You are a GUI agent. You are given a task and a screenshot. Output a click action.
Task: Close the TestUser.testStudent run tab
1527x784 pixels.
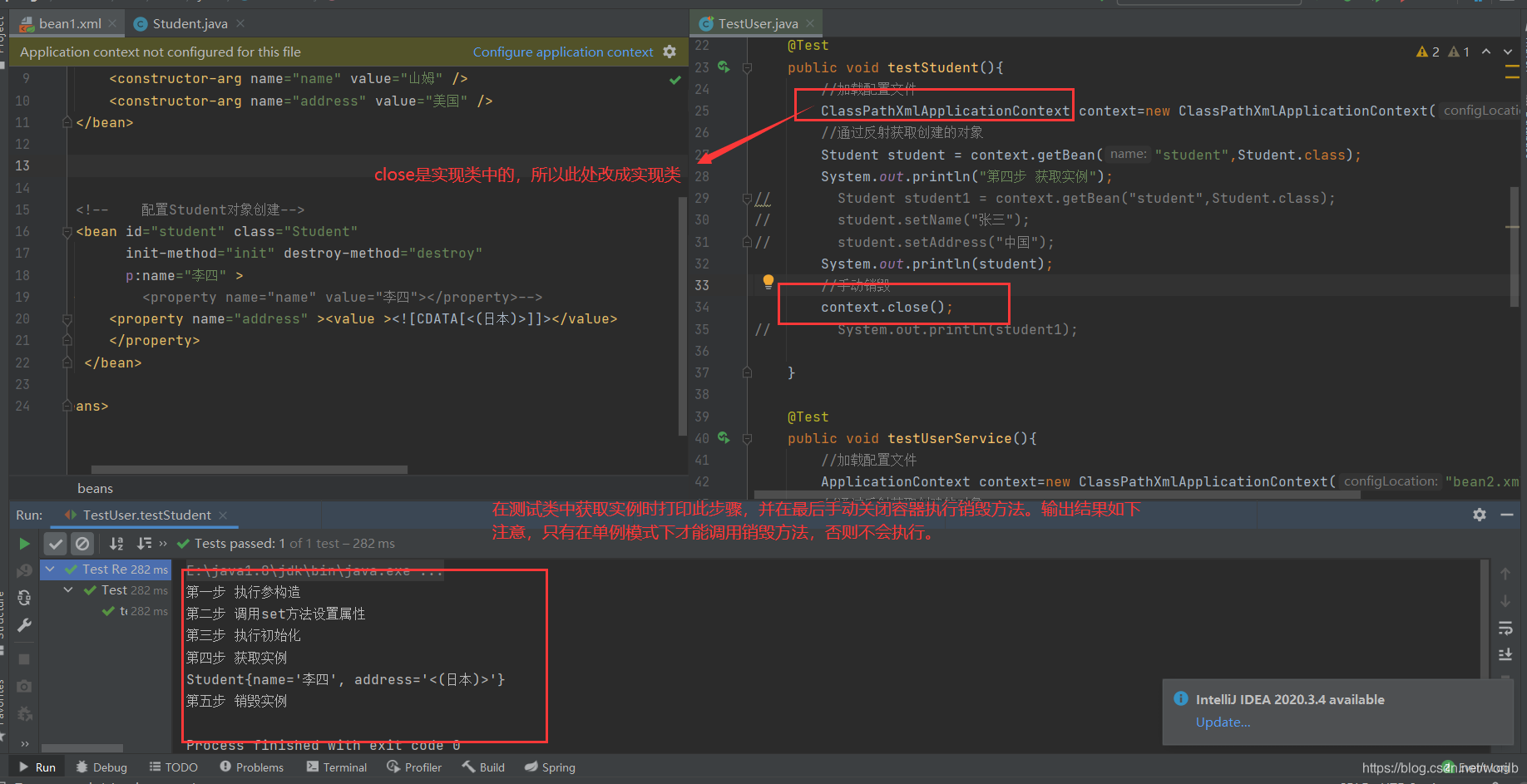pos(223,515)
